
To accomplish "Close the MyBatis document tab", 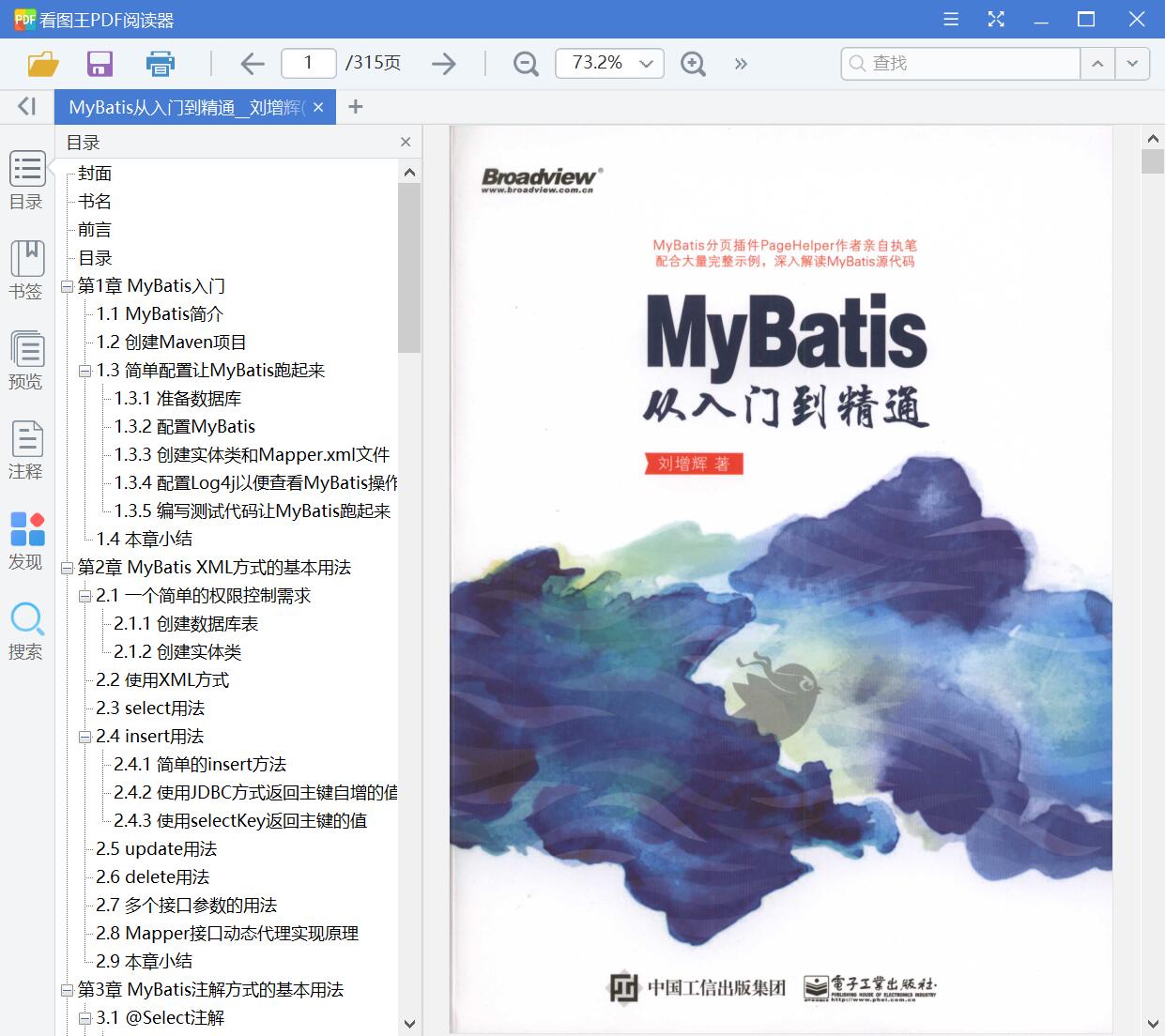I will pos(318,107).
